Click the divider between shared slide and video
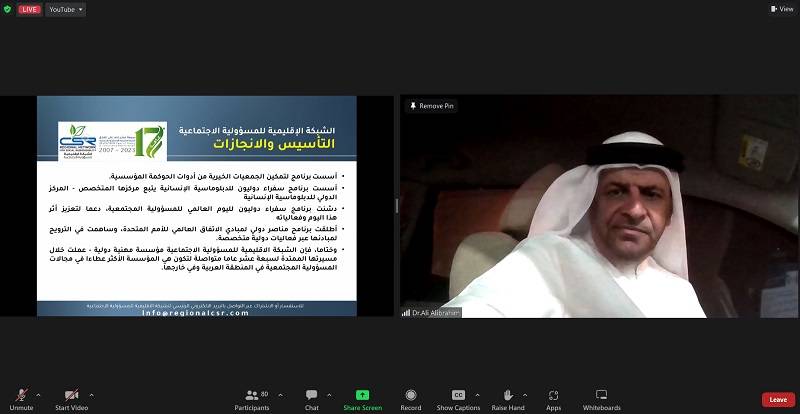Image resolution: width=800 pixels, height=414 pixels. 397,206
